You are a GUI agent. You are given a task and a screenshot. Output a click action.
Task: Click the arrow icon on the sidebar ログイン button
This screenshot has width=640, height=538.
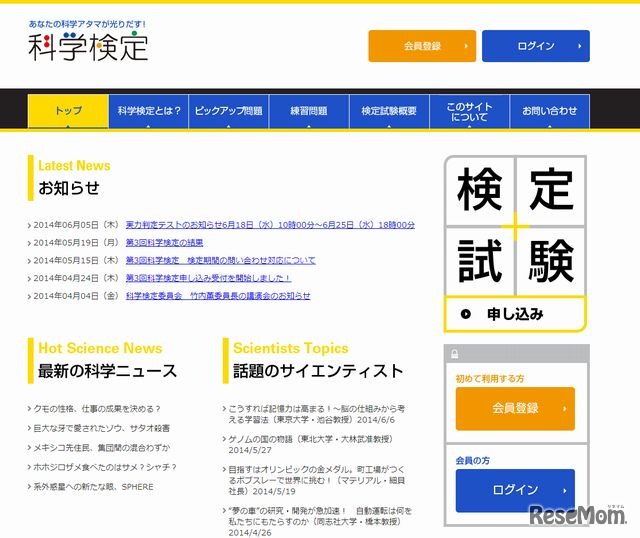[x=564, y=491]
